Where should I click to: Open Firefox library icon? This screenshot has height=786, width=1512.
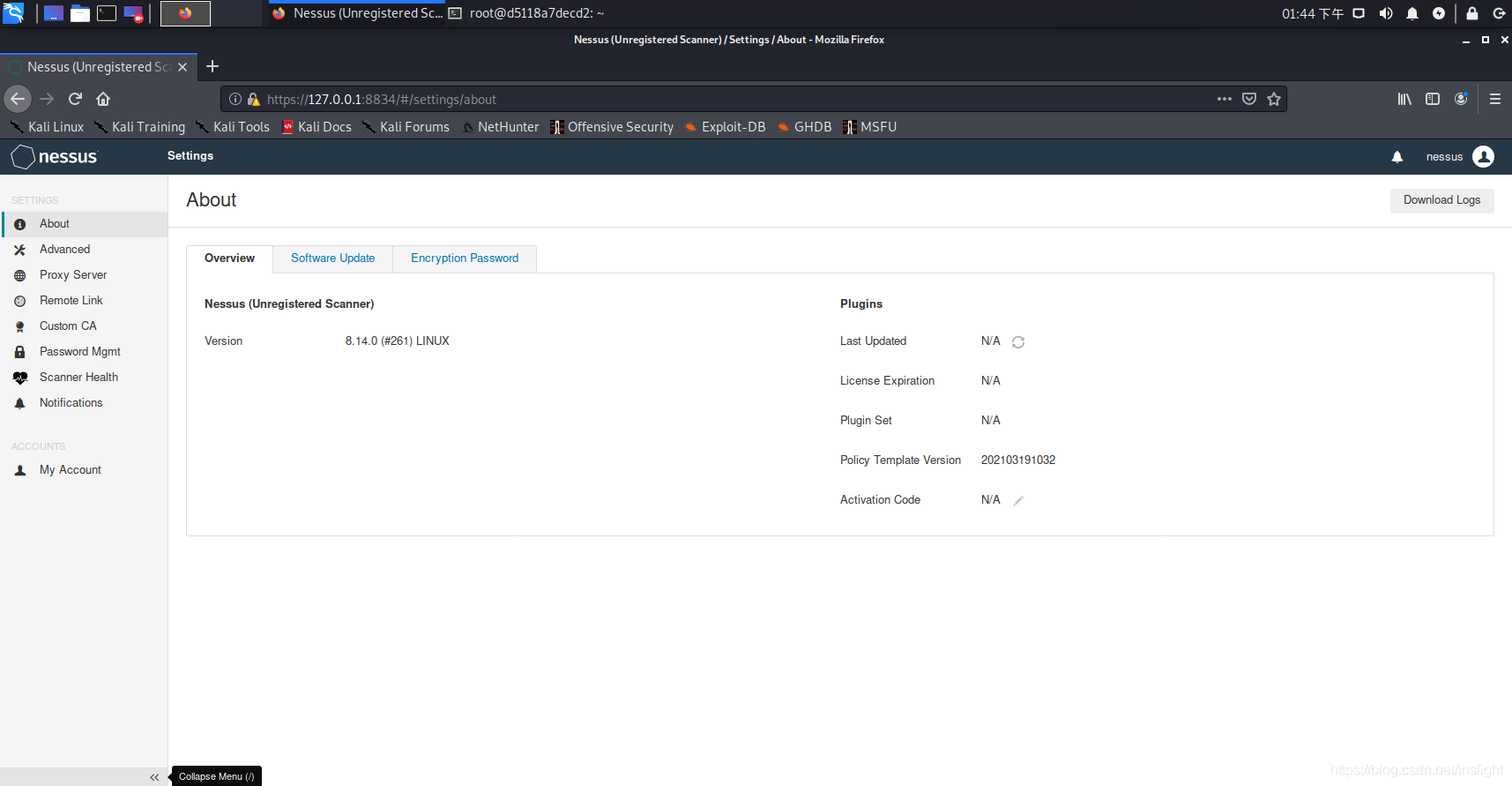point(1404,99)
